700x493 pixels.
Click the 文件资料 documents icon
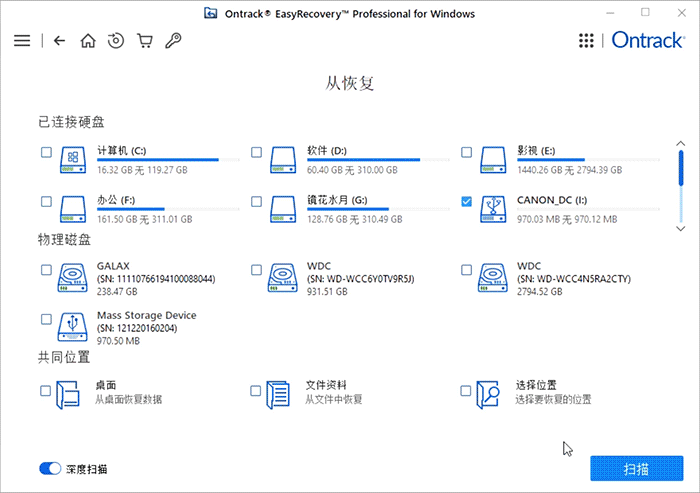279,394
